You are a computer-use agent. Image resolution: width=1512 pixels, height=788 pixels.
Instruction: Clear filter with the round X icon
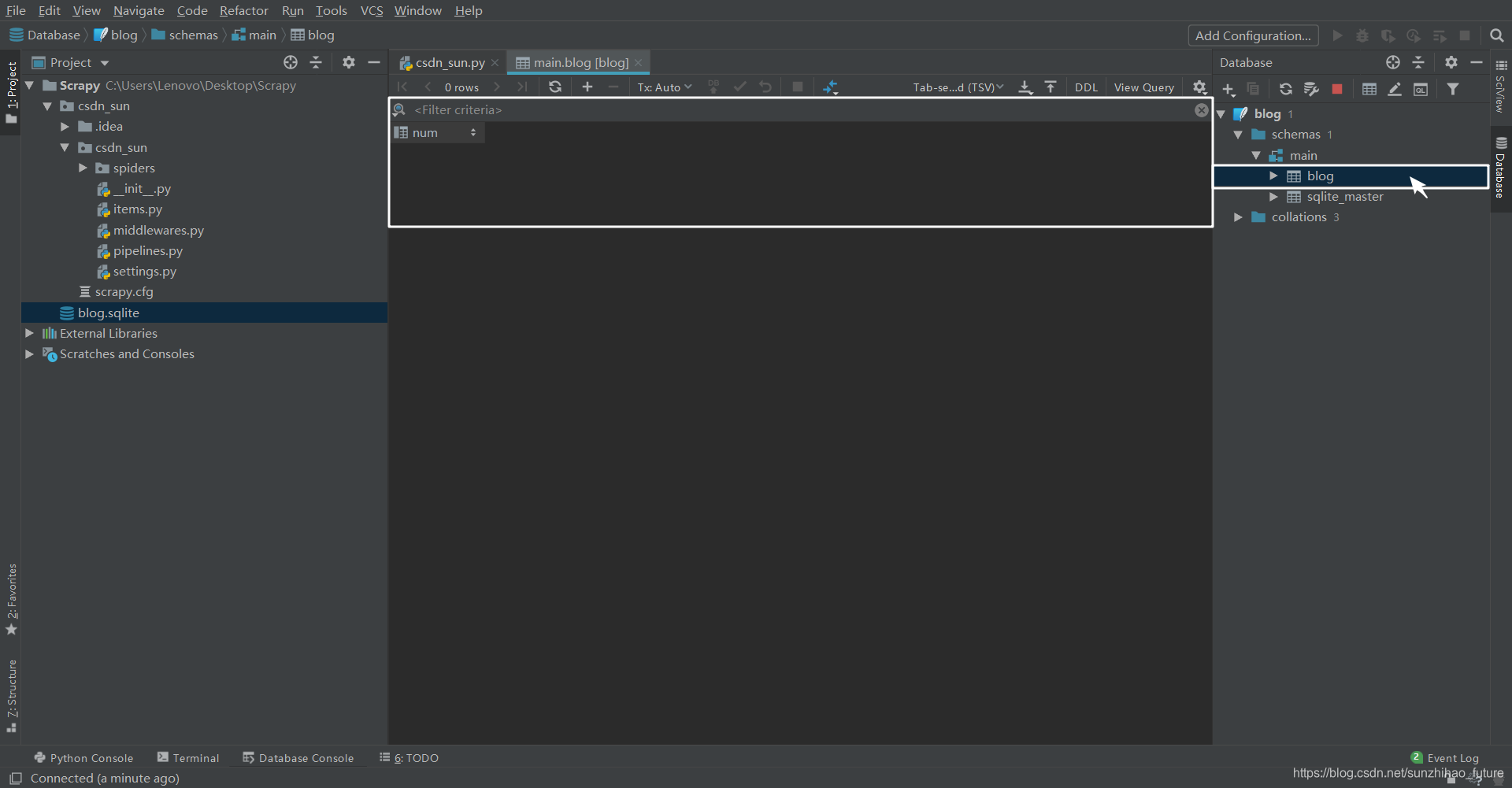[1201, 110]
